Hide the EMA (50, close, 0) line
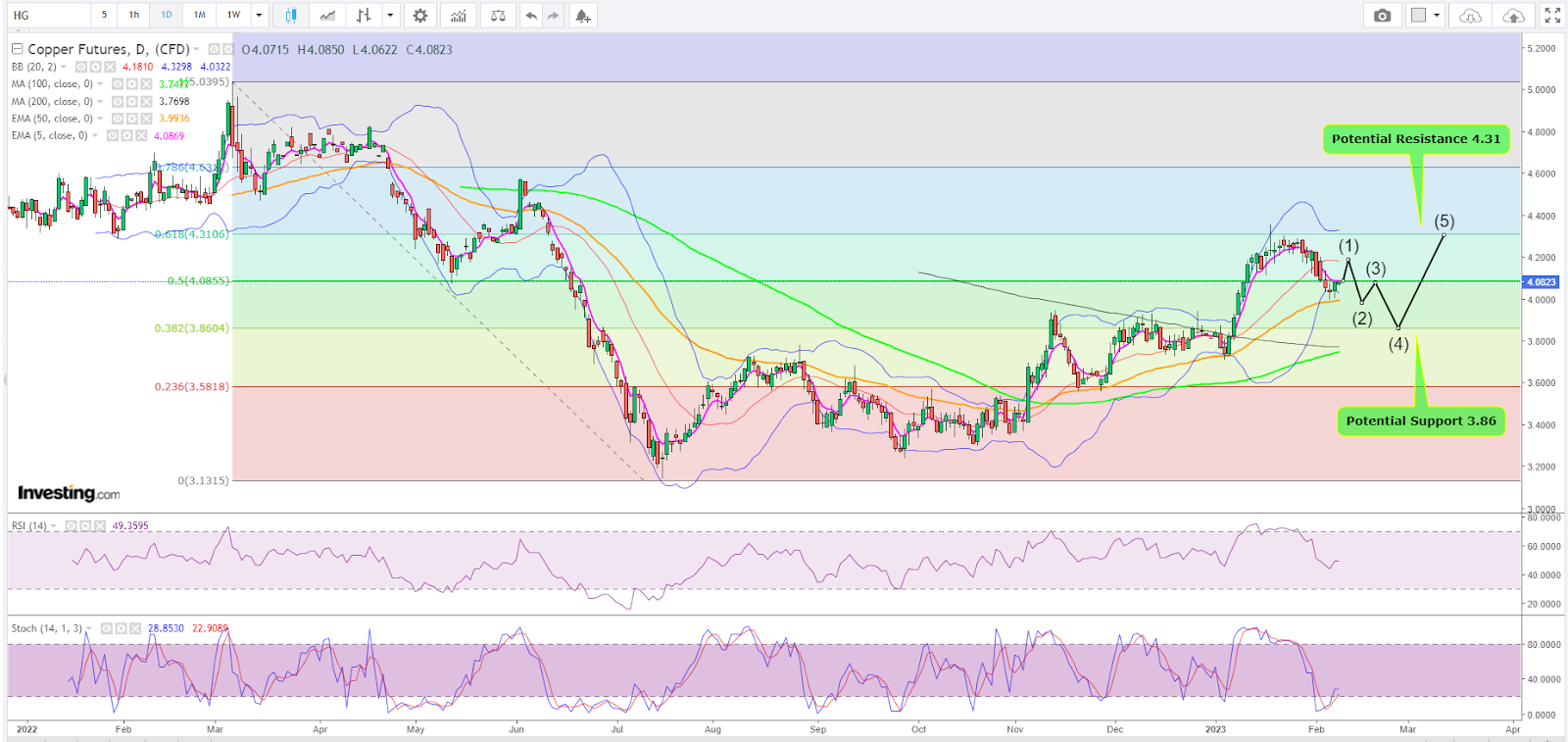This screenshot has height=742, width=1568. pyautogui.click(x=118, y=119)
